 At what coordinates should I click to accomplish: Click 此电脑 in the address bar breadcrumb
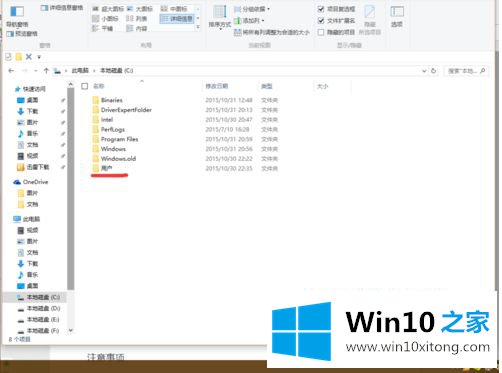(80, 71)
